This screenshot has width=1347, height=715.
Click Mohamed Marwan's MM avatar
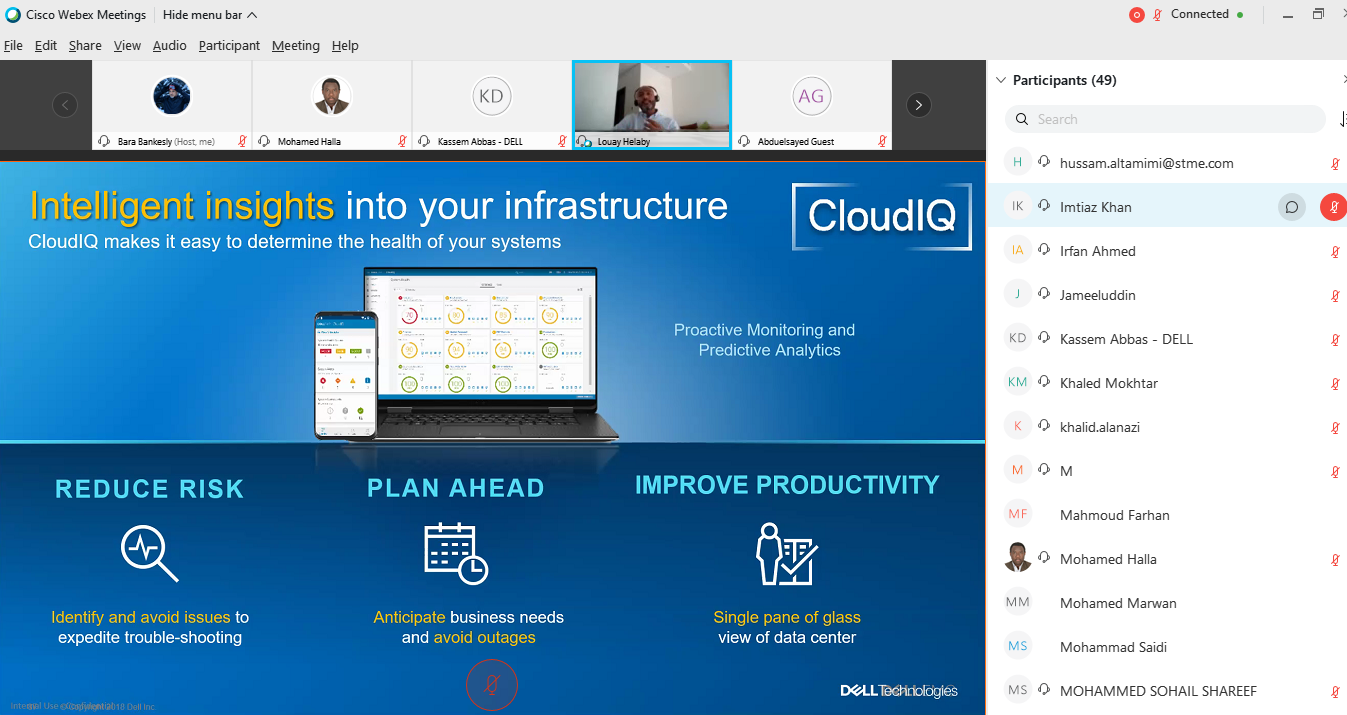click(x=1018, y=602)
